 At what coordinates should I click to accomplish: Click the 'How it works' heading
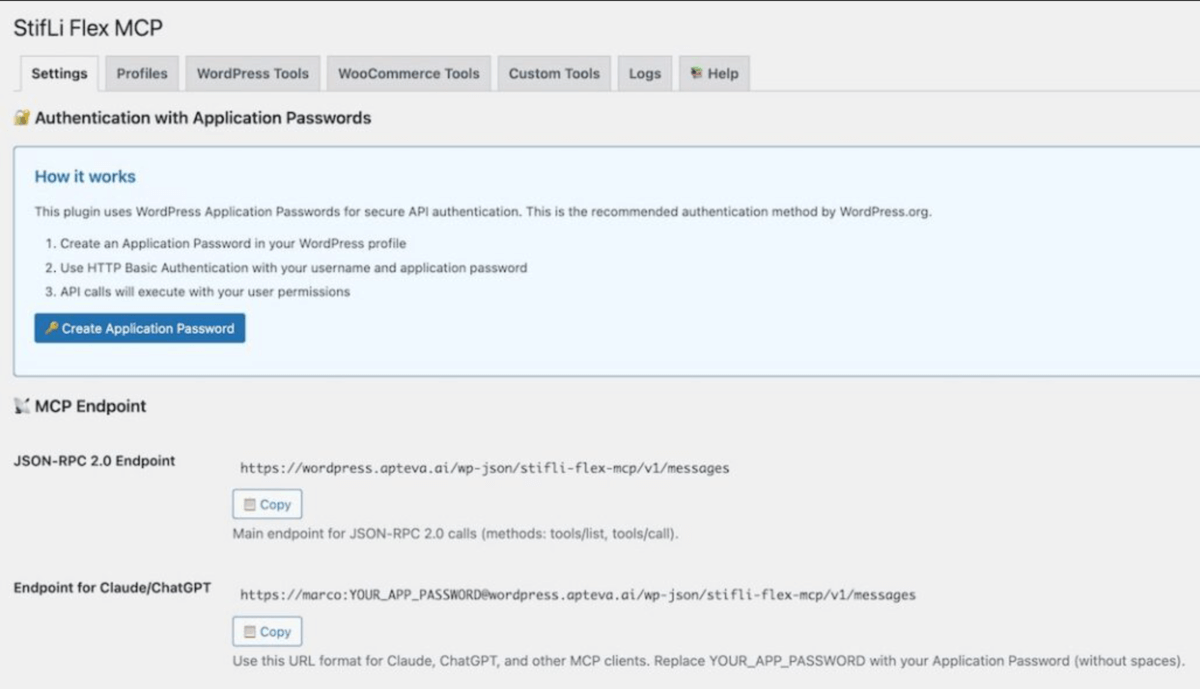pyautogui.click(x=85, y=177)
